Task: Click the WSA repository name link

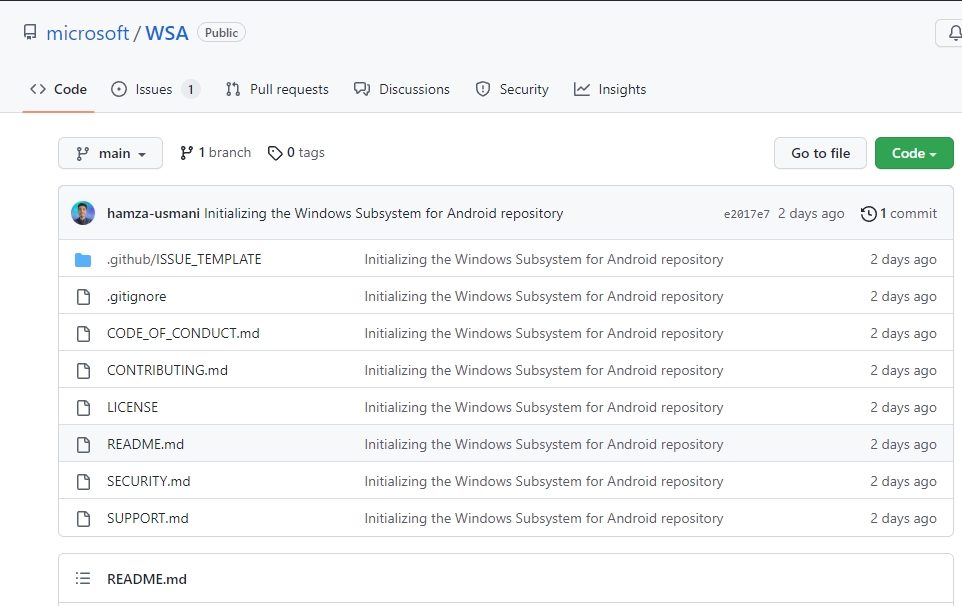Action: pos(166,33)
